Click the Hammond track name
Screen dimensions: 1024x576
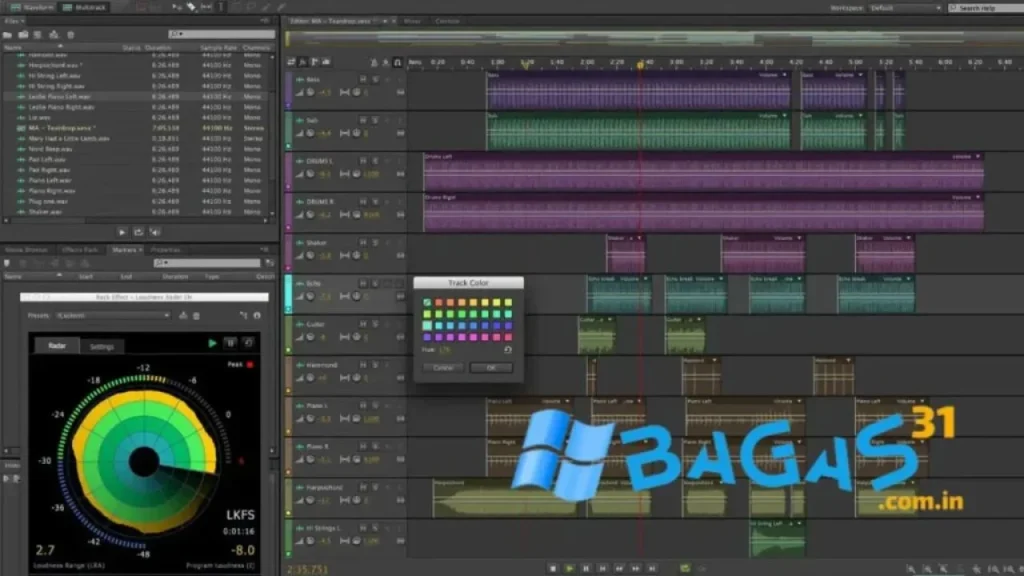pos(322,365)
